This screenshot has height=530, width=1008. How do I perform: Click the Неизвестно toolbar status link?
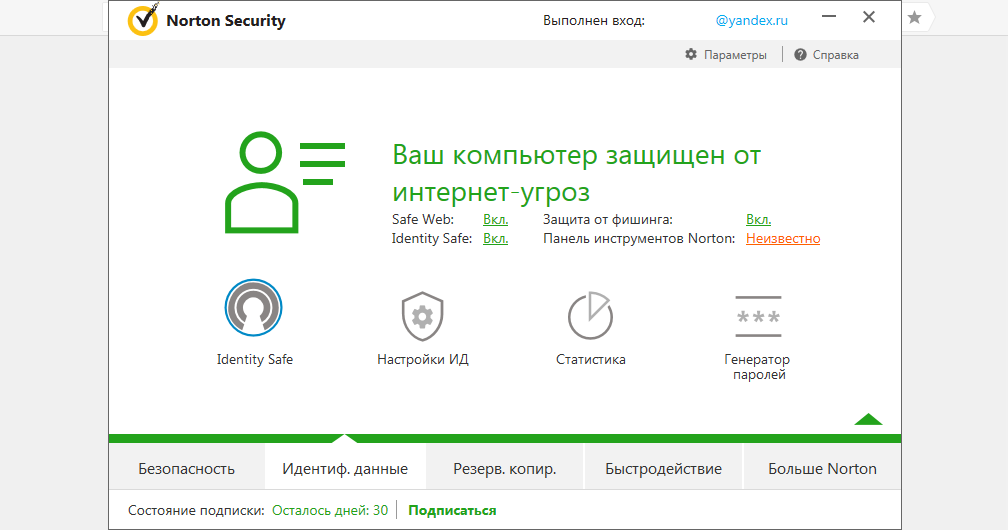click(x=783, y=239)
